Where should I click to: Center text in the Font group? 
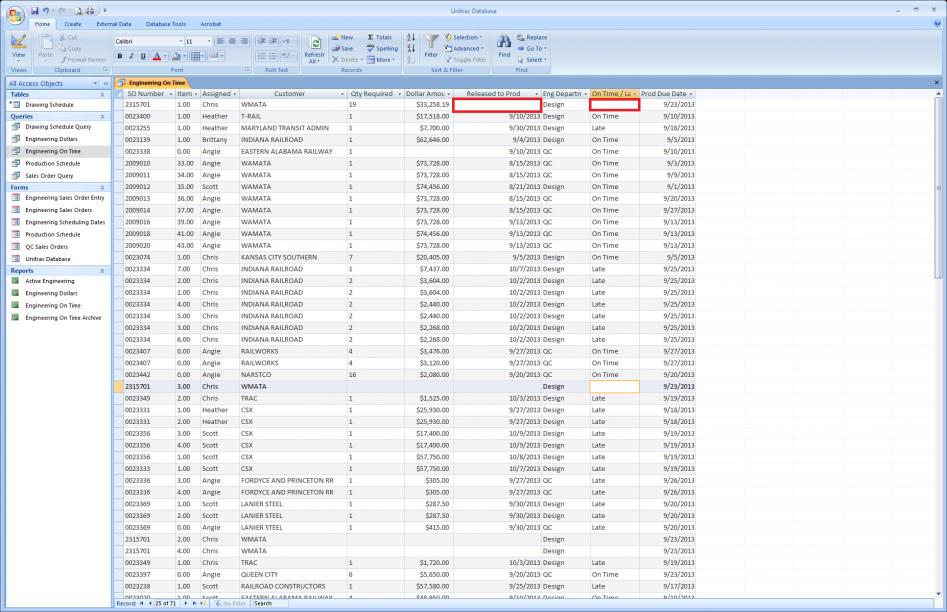click(x=233, y=41)
